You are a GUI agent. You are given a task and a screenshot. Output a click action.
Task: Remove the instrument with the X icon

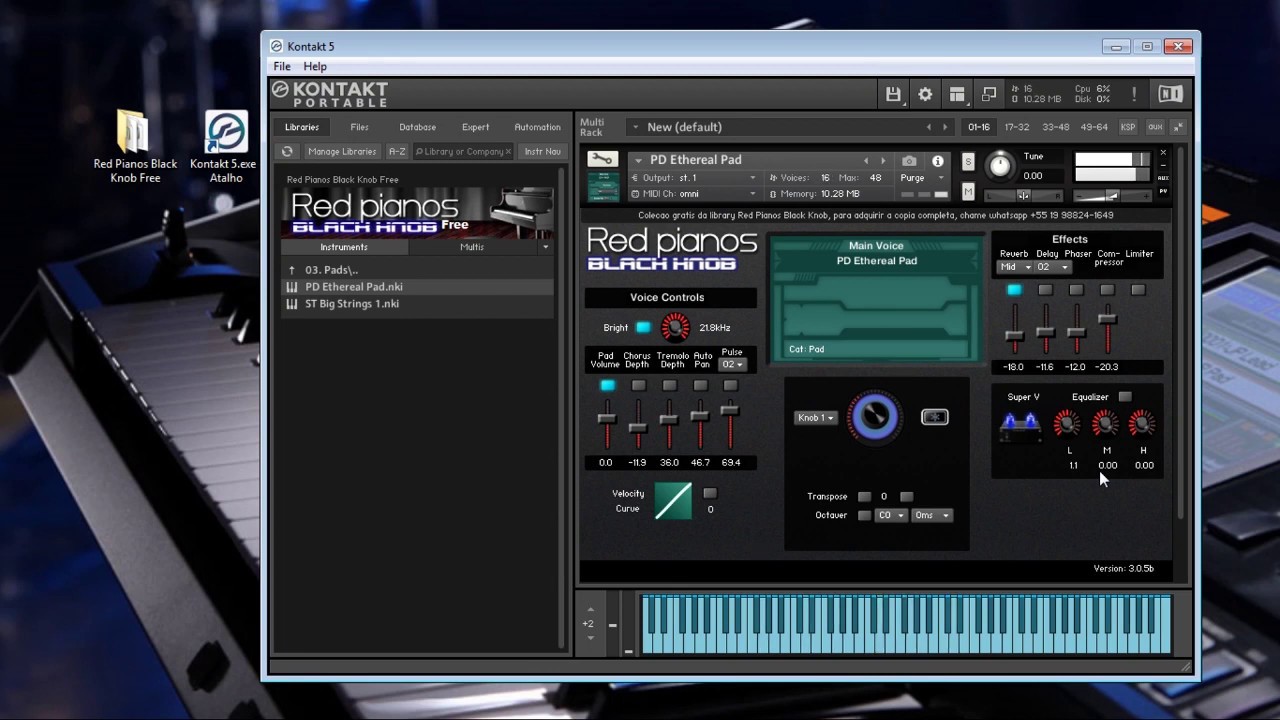(x=1163, y=153)
